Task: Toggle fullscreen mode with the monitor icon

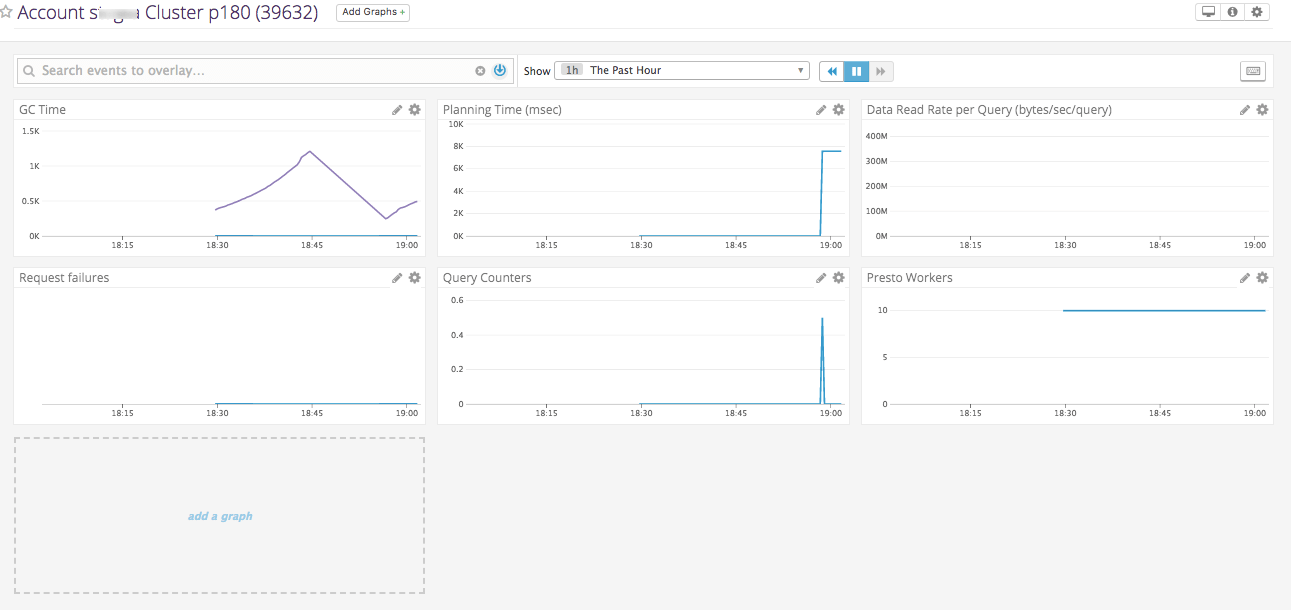Action: [1209, 12]
